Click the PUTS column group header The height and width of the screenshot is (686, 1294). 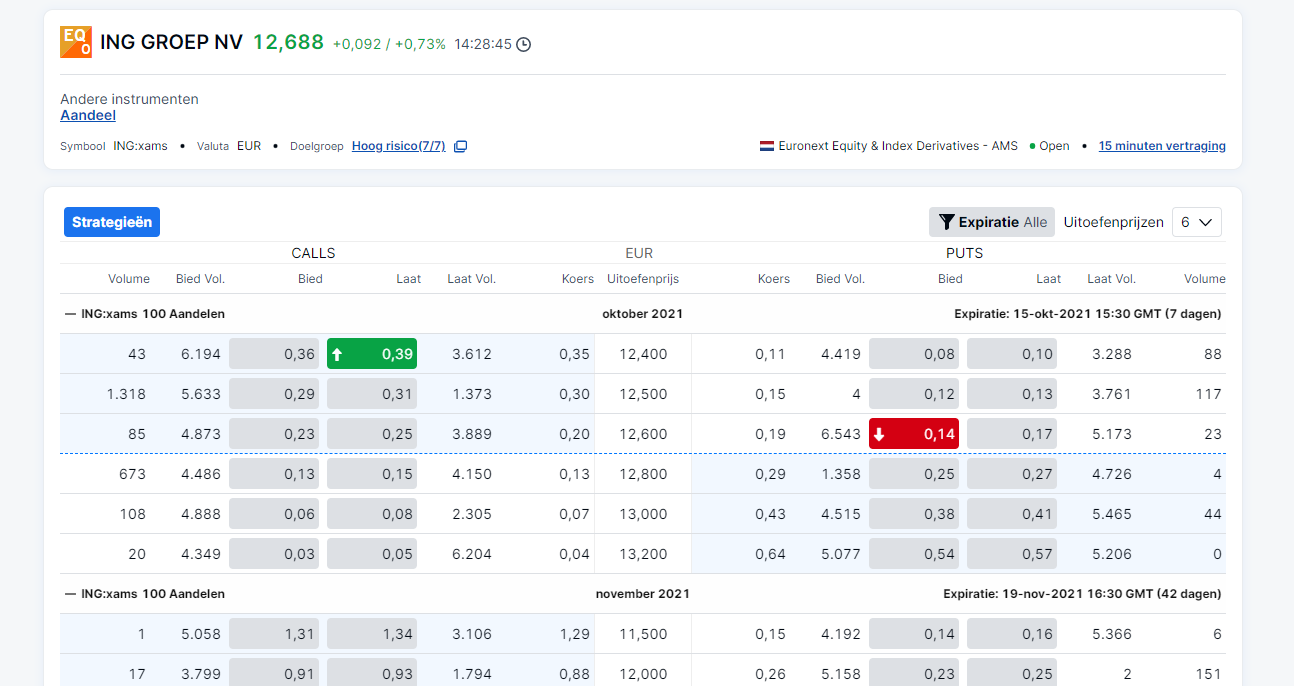[964, 253]
